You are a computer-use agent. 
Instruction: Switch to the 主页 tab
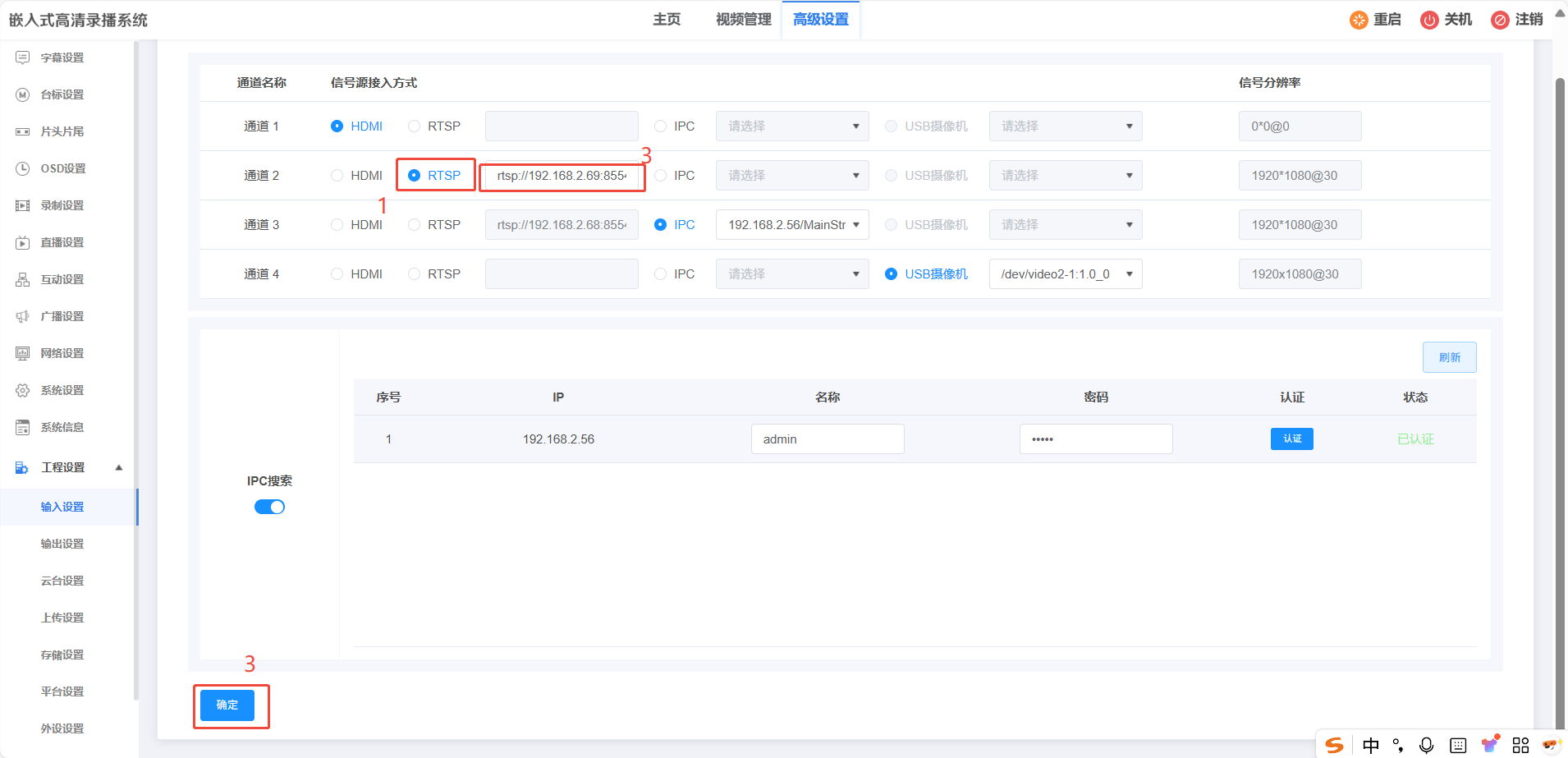tap(667, 20)
